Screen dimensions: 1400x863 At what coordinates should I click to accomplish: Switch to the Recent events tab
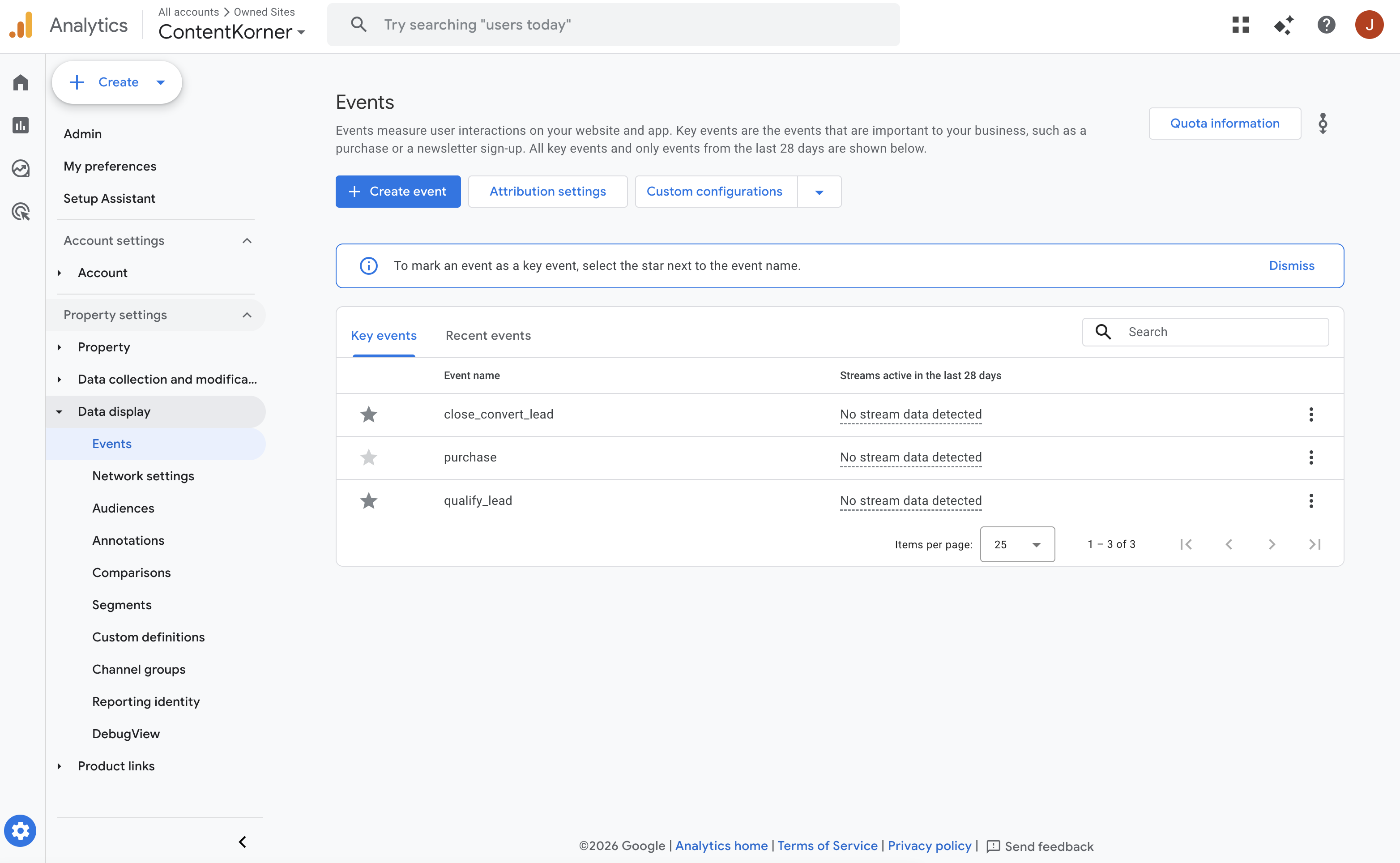[488, 336]
